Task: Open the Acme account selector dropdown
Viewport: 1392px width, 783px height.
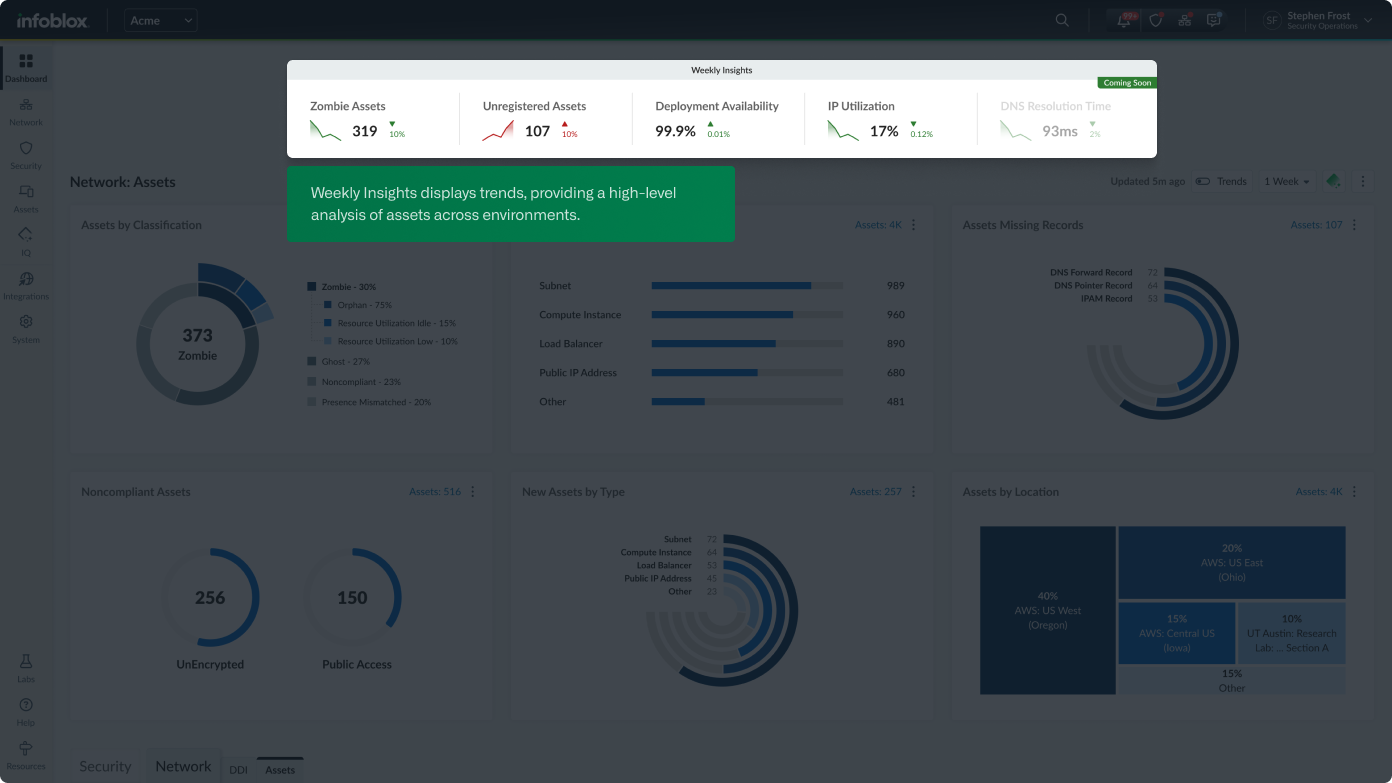Action: 161,20
